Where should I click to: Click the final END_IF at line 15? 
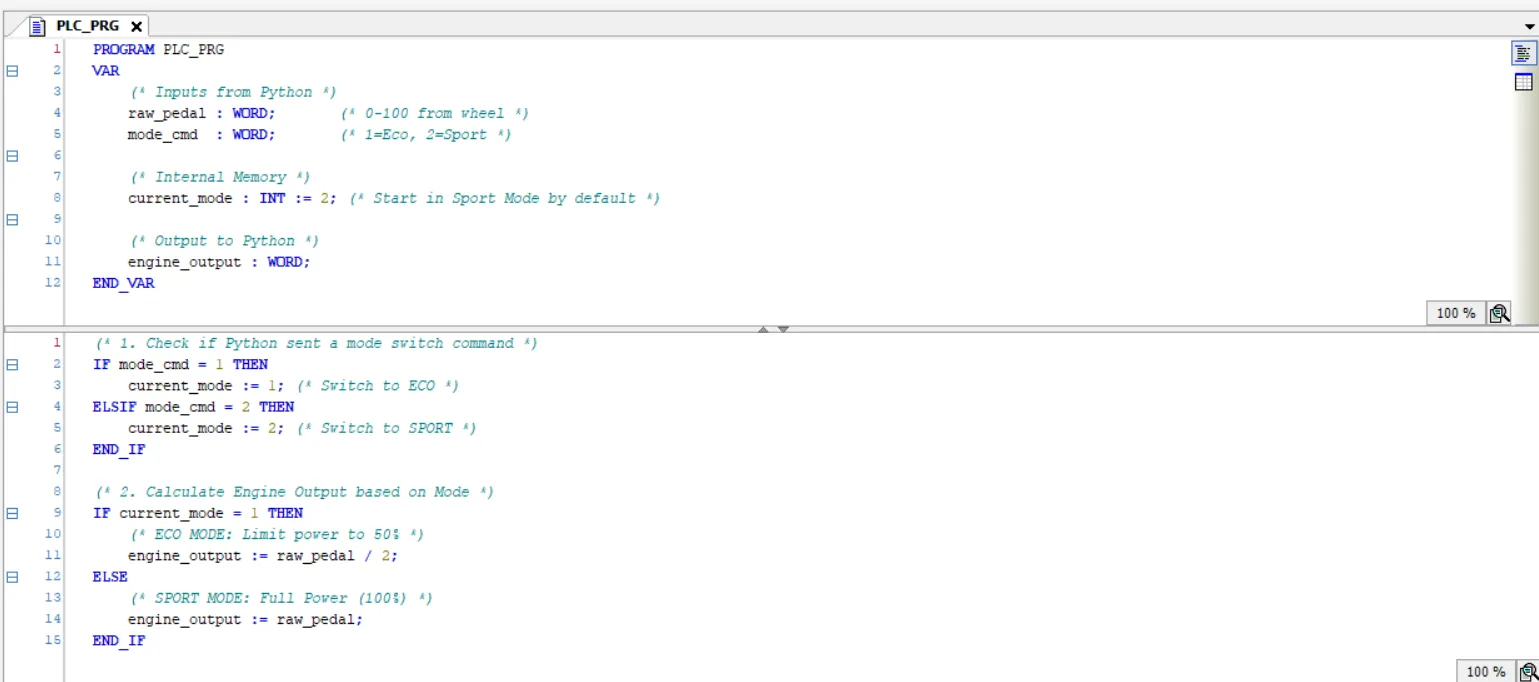[119, 640]
